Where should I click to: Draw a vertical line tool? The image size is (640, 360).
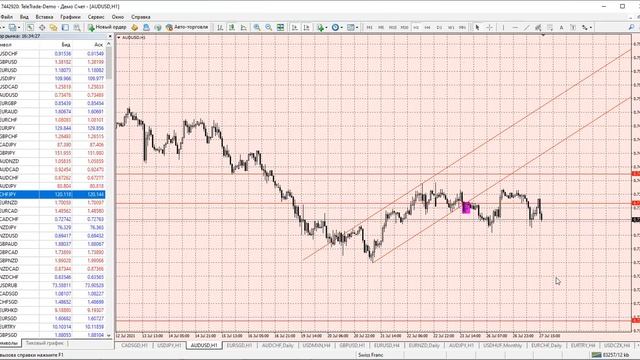point(503,27)
